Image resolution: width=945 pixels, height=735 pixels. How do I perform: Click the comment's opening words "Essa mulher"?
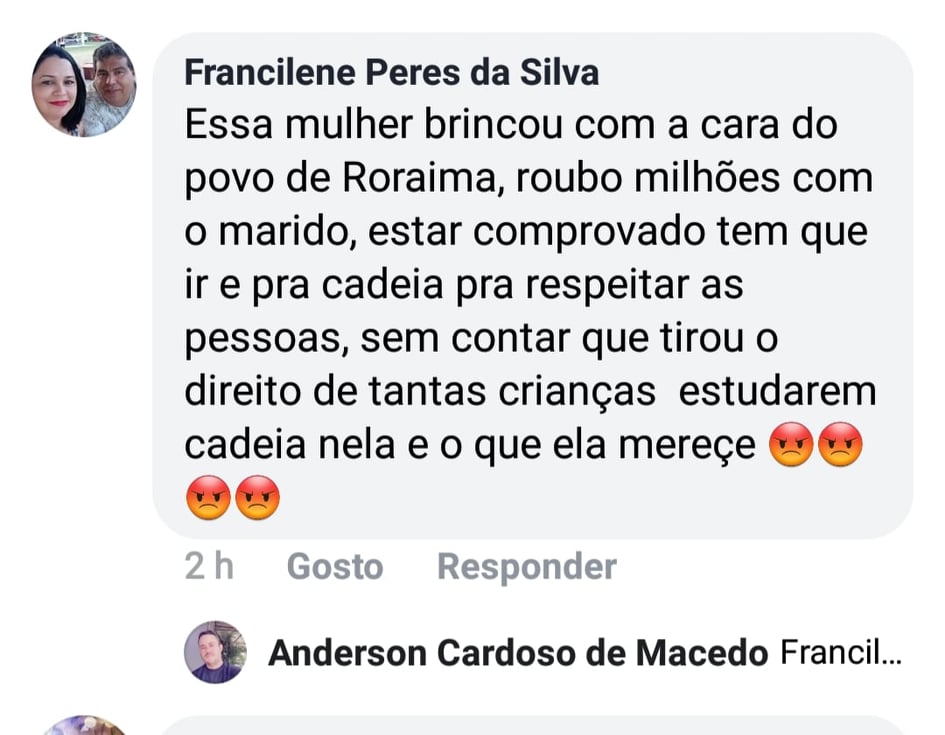click(x=282, y=126)
